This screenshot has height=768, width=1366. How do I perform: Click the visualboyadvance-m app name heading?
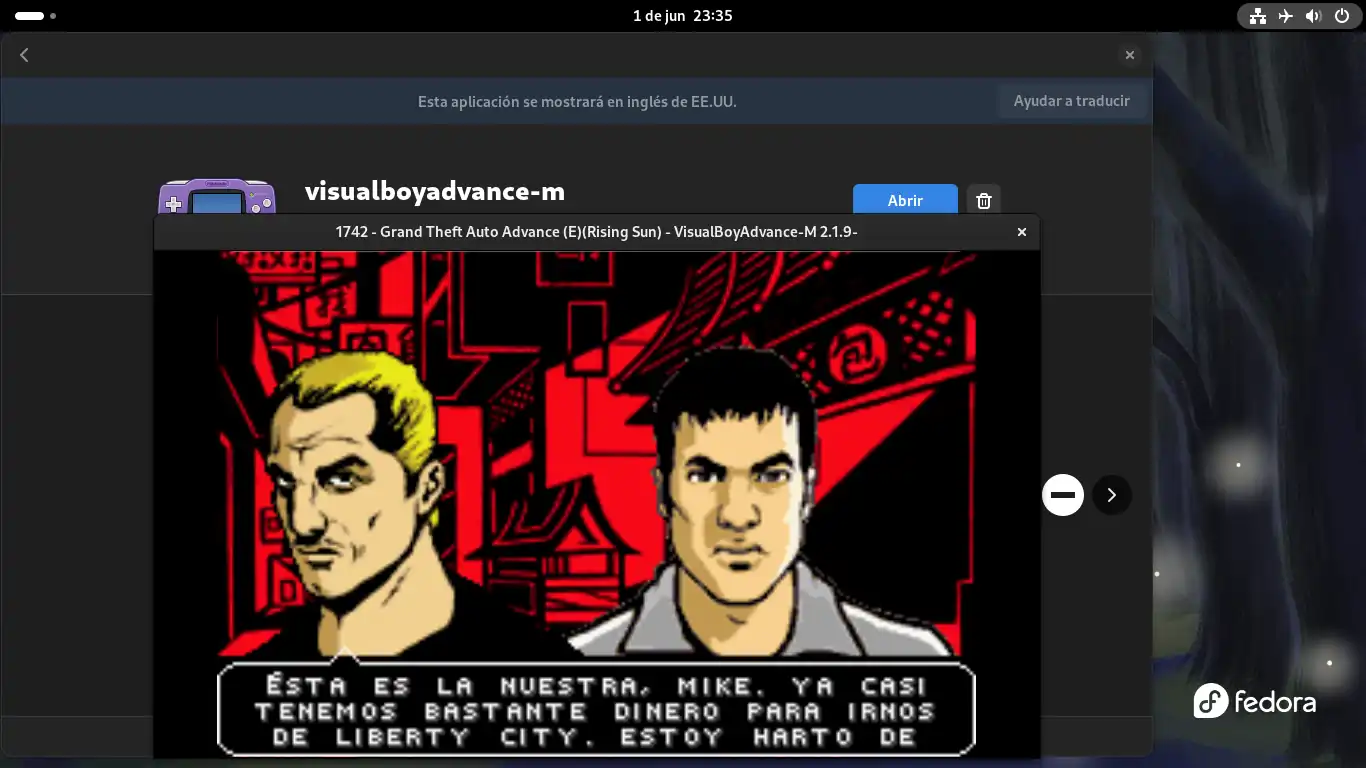[x=435, y=191]
